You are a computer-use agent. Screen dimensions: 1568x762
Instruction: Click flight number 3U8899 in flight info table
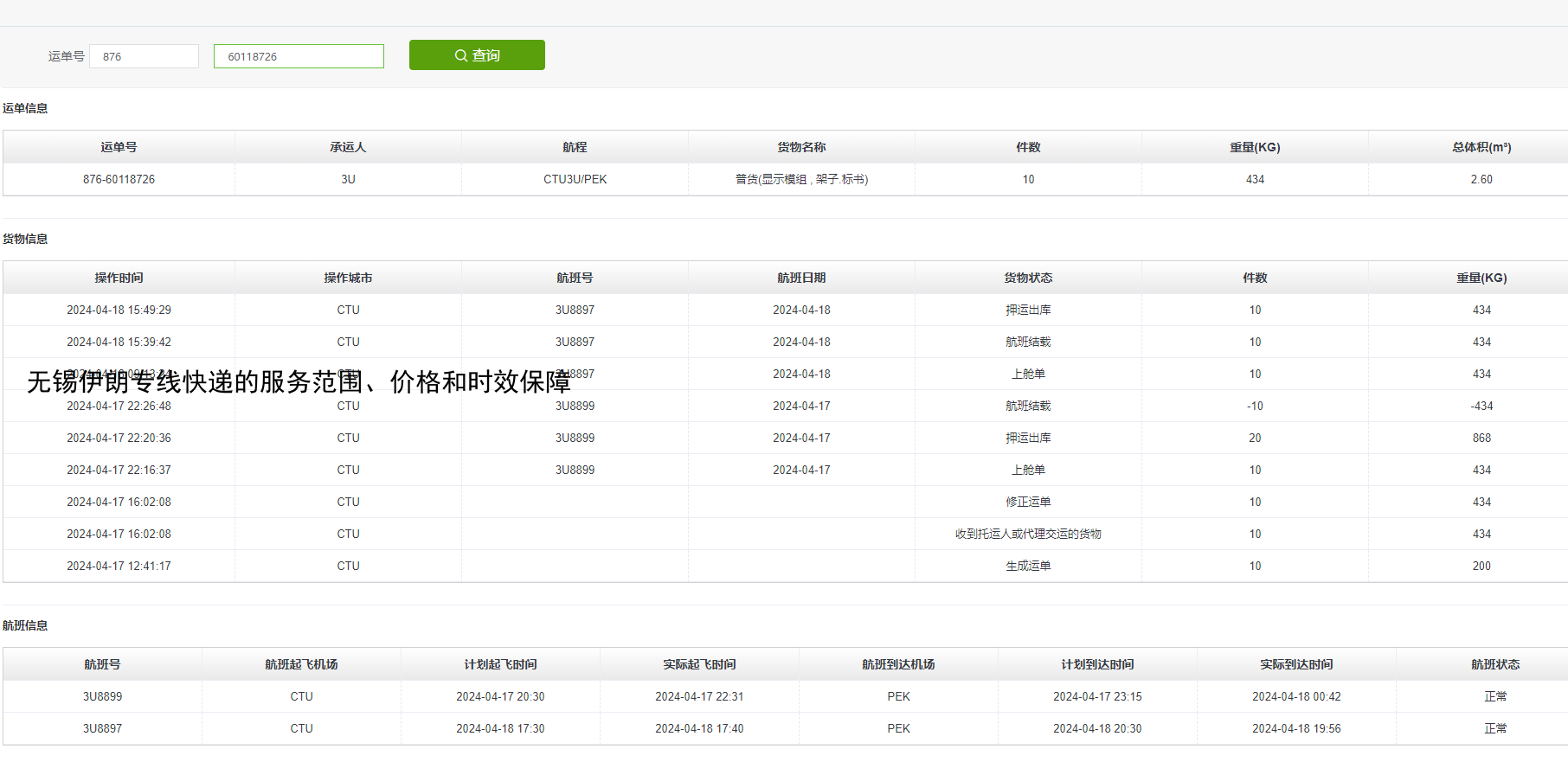tap(102, 696)
